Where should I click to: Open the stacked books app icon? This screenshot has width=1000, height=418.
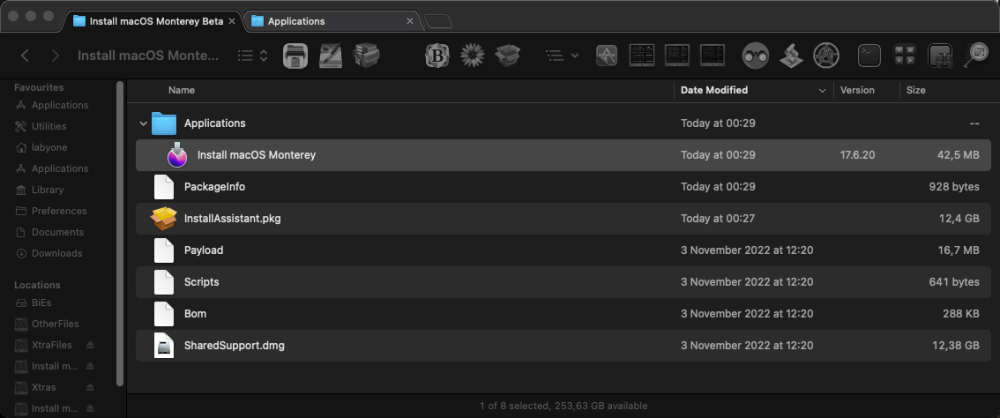366,56
